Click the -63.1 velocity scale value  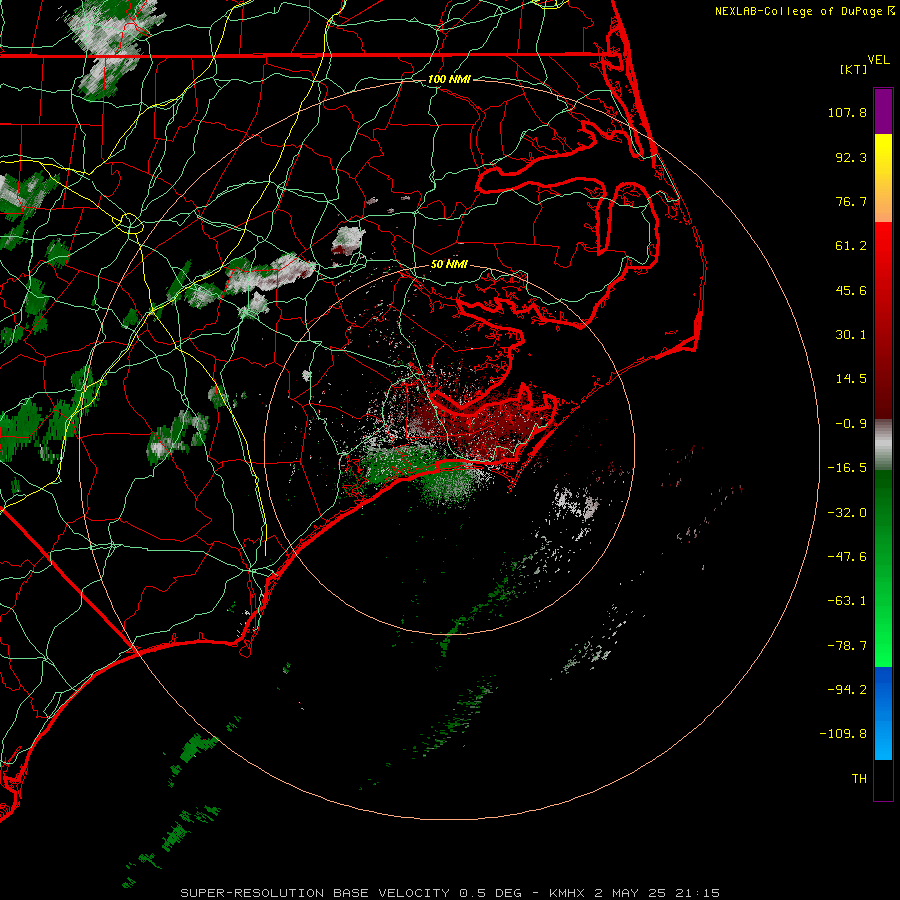(847, 601)
